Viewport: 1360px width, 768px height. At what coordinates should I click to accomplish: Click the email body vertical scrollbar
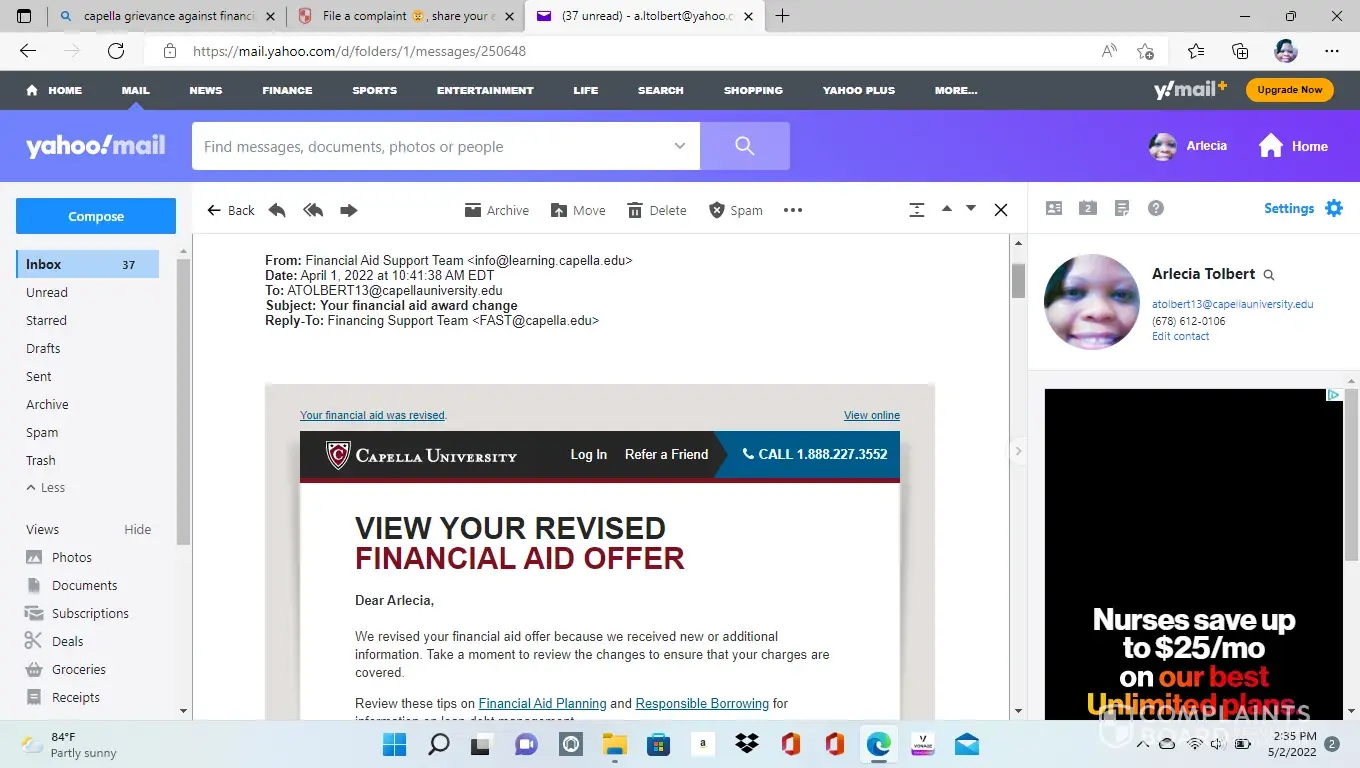click(1019, 281)
